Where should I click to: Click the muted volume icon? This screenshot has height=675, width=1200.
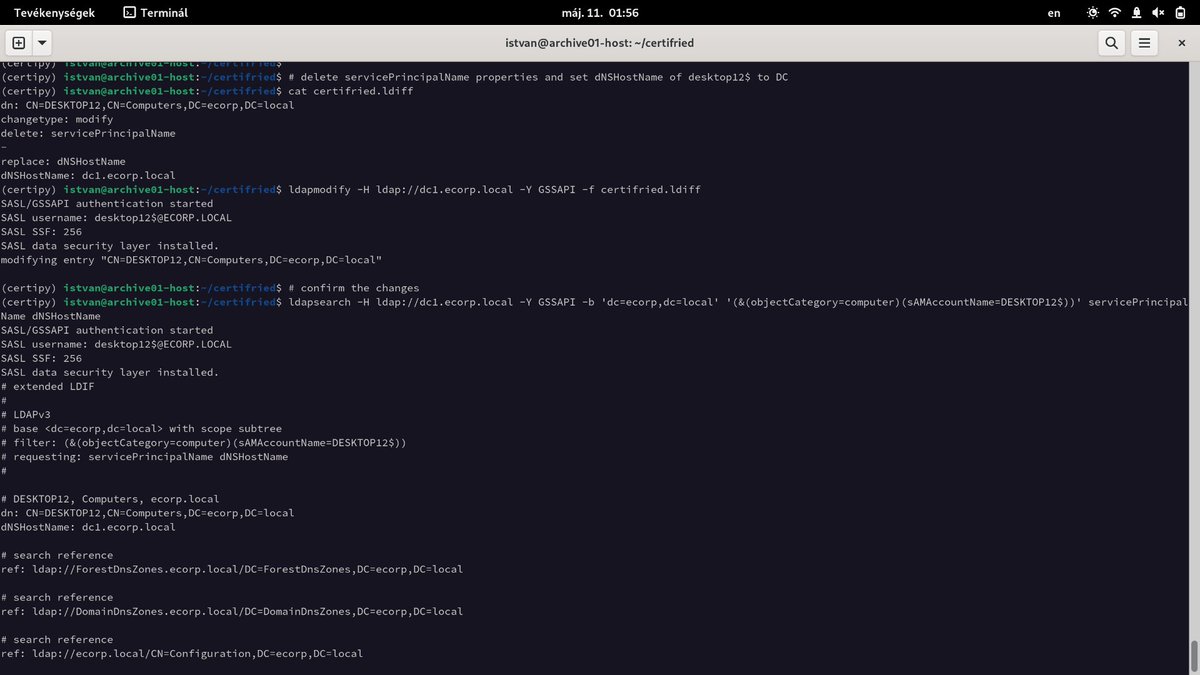click(1156, 13)
